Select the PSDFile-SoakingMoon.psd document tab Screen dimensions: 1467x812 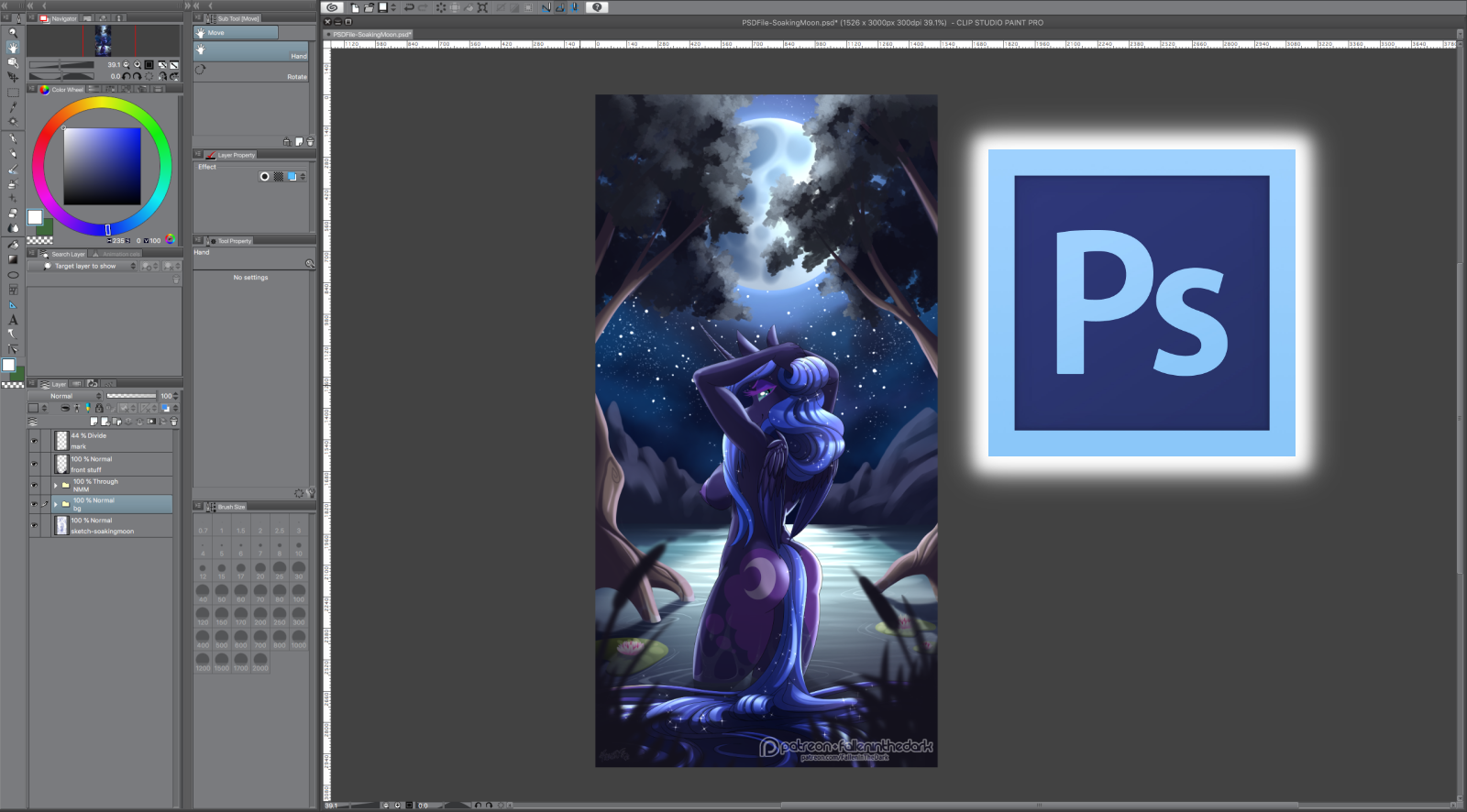click(x=369, y=35)
